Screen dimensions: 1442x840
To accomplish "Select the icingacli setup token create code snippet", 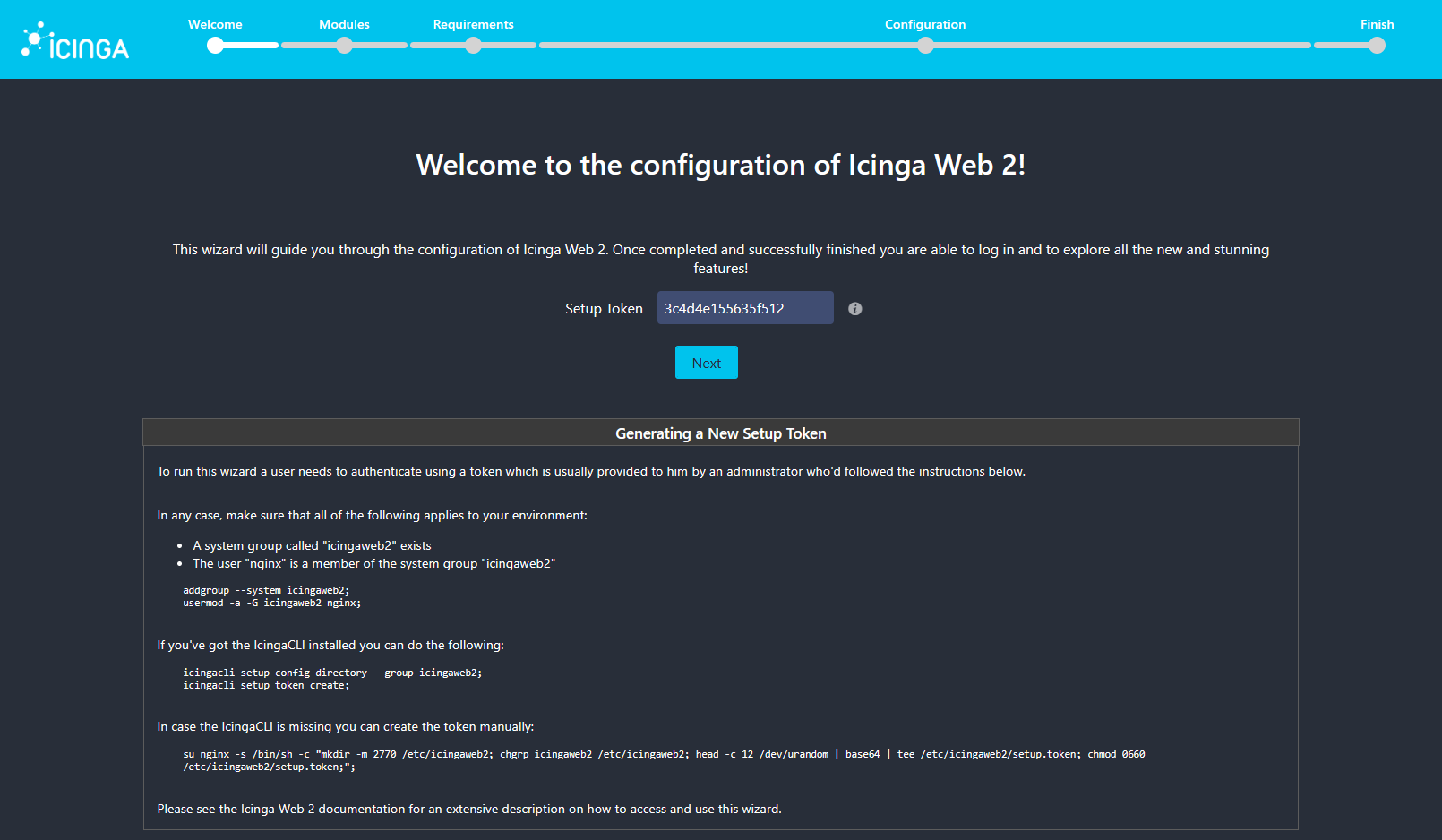I will (267, 684).
